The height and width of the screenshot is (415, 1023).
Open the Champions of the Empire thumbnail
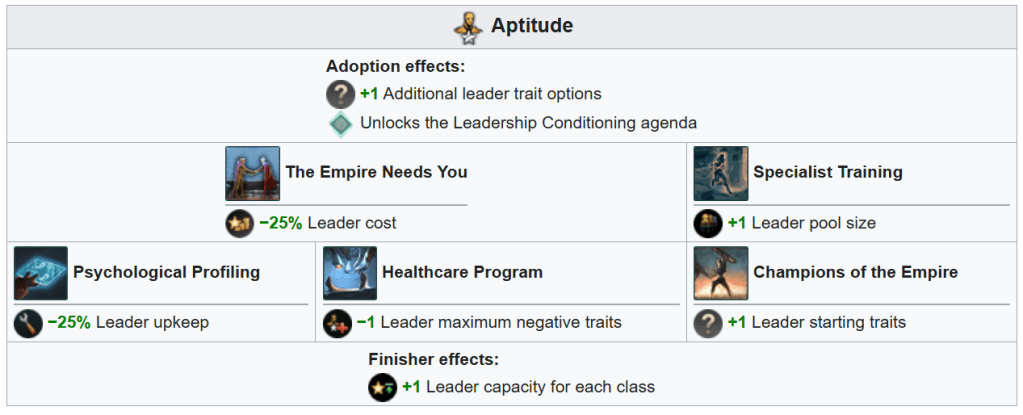pos(720,273)
